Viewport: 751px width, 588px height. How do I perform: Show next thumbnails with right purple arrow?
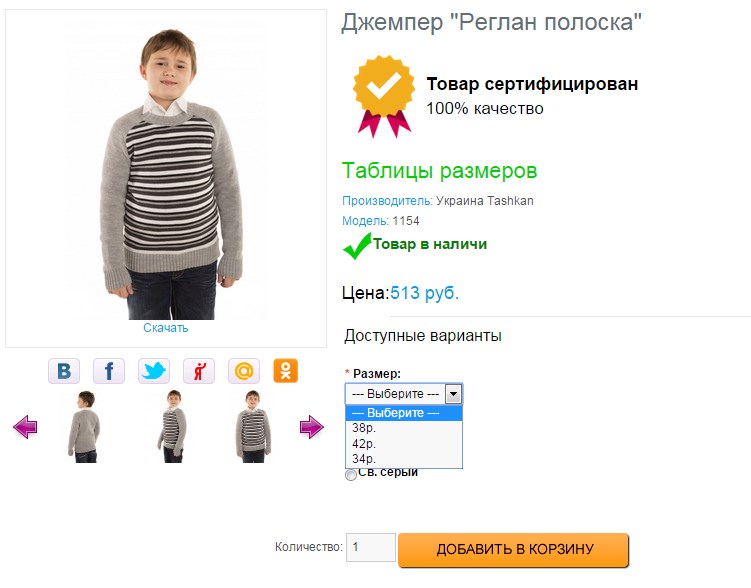[x=312, y=428]
